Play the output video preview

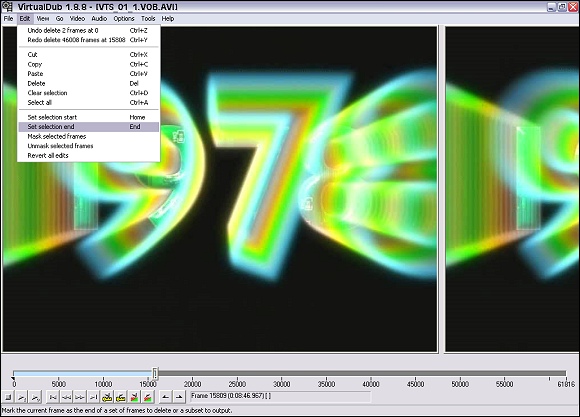tap(36, 397)
